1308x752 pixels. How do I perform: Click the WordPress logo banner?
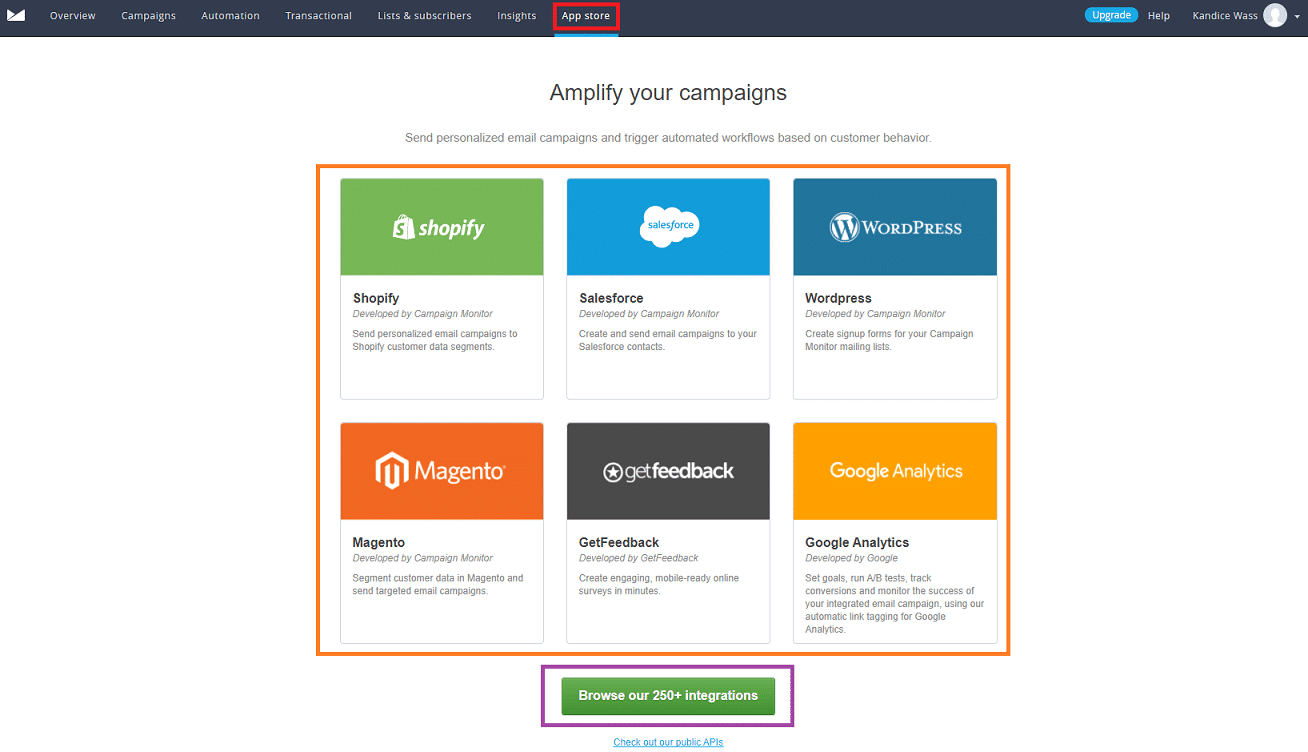(895, 227)
